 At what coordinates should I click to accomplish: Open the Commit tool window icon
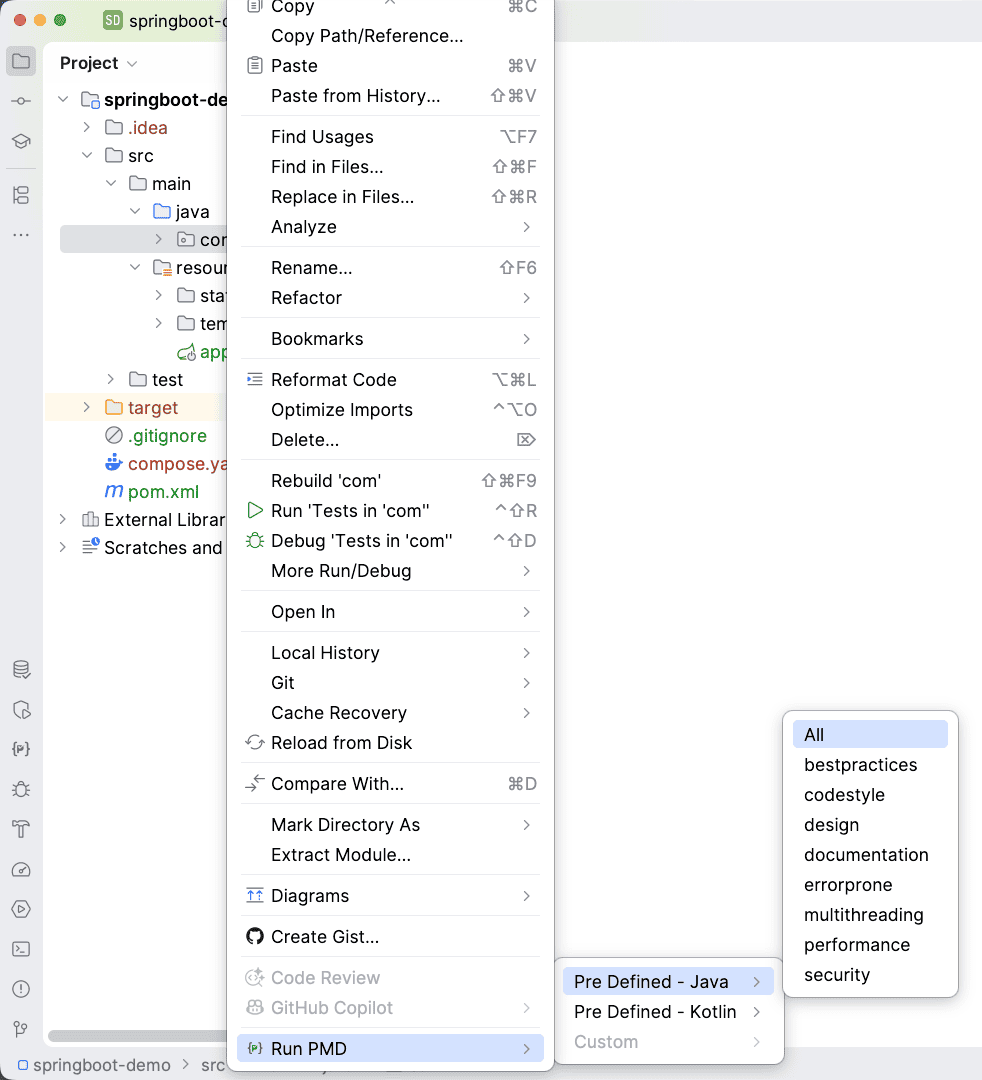[x=21, y=101]
